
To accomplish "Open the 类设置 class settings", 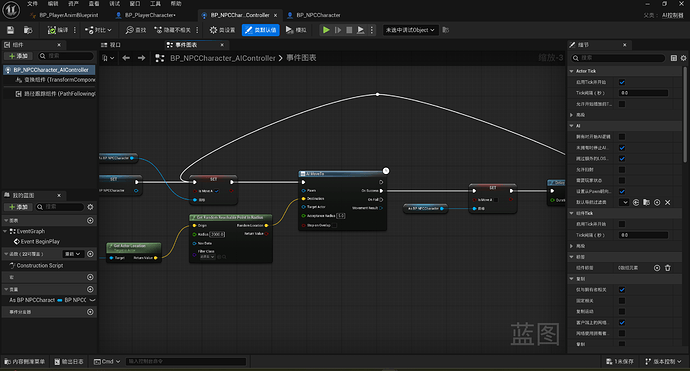I will click(222, 30).
